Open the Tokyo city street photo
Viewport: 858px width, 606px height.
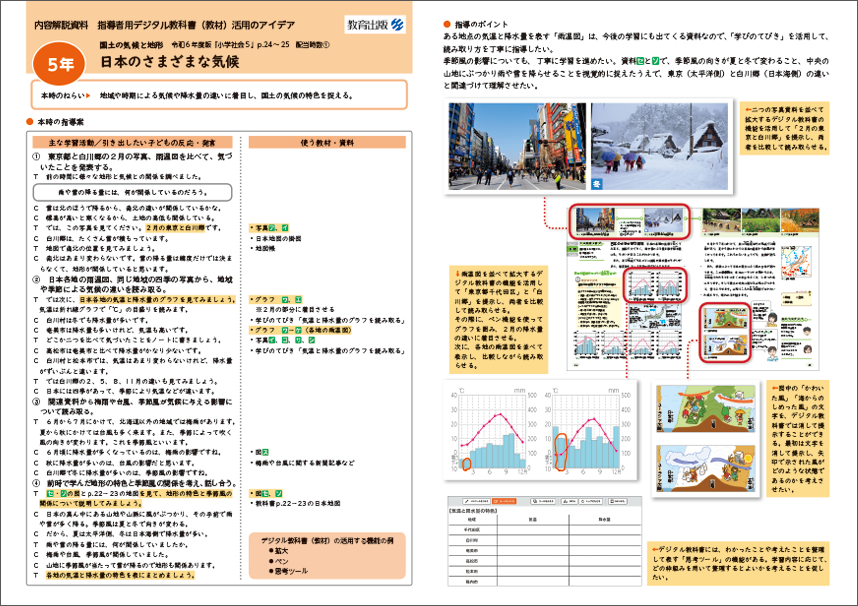coord(517,146)
